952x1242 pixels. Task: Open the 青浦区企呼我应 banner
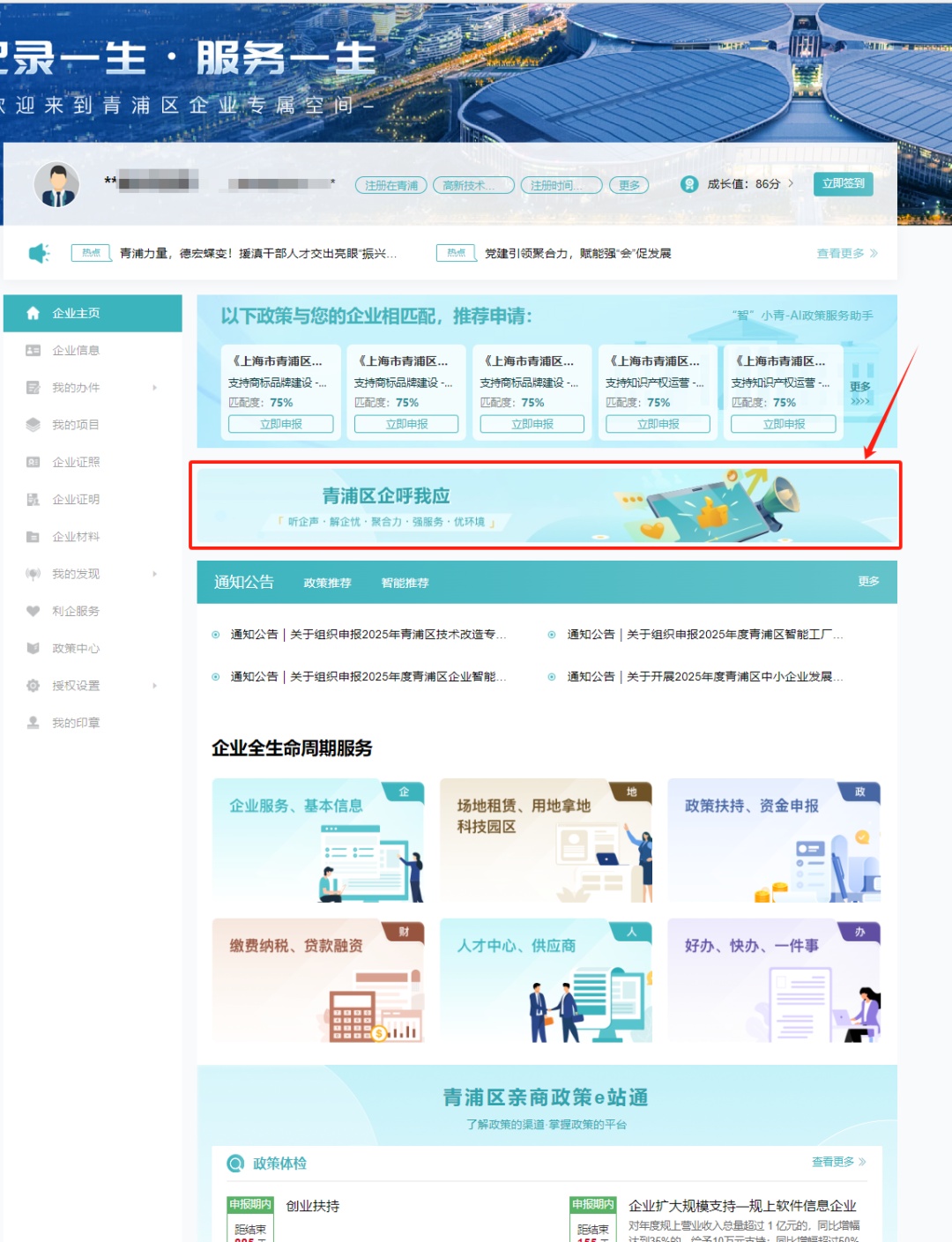coord(547,505)
